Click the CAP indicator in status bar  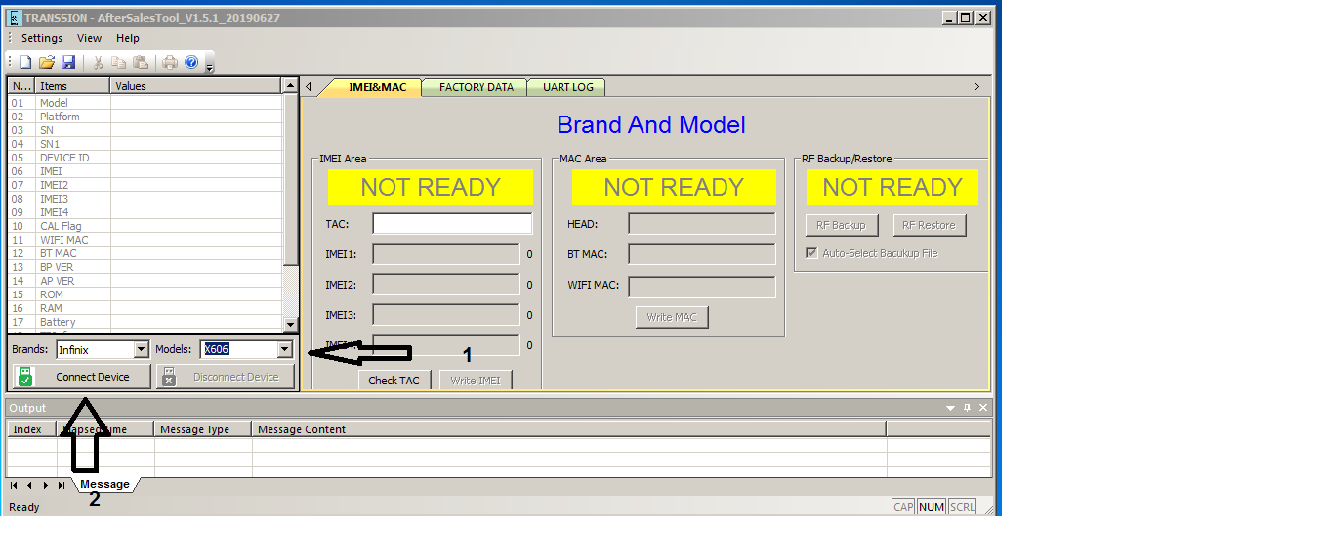[x=903, y=507]
